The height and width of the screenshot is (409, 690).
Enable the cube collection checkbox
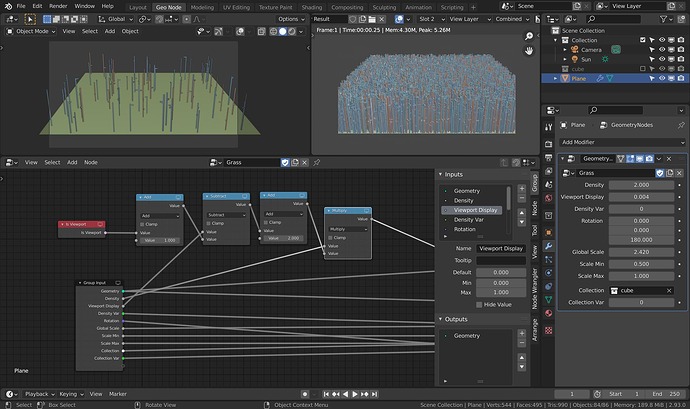[x=642, y=69]
